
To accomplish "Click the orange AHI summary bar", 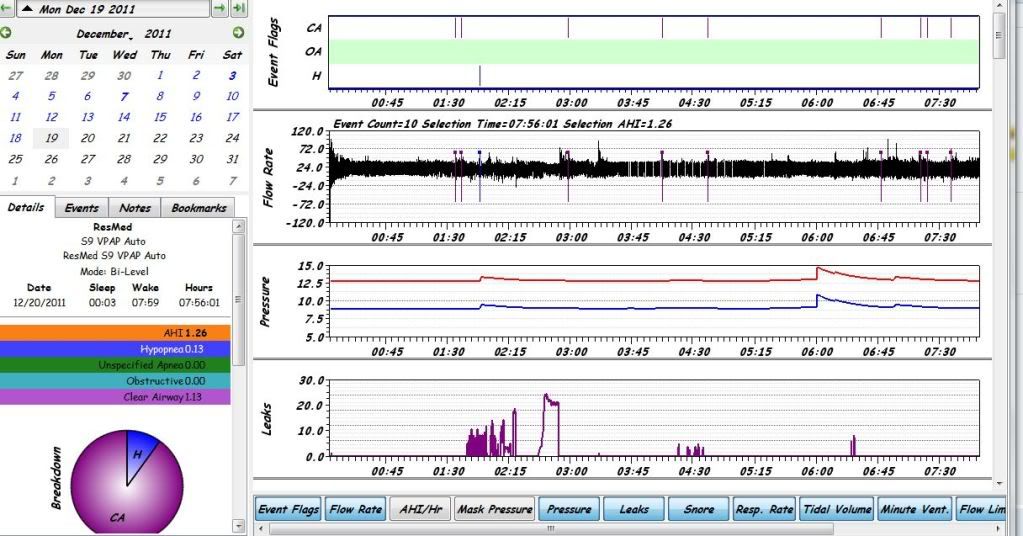I will [x=115, y=333].
